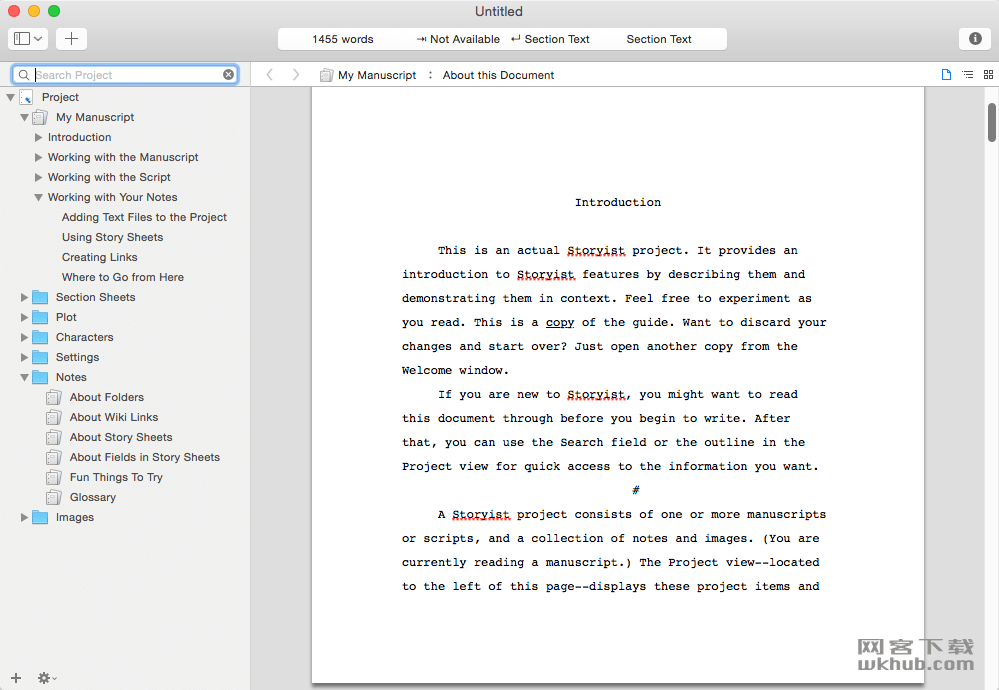Screen dimensions: 999x690
Task: Click the Return Section Text indicator
Action: point(550,39)
